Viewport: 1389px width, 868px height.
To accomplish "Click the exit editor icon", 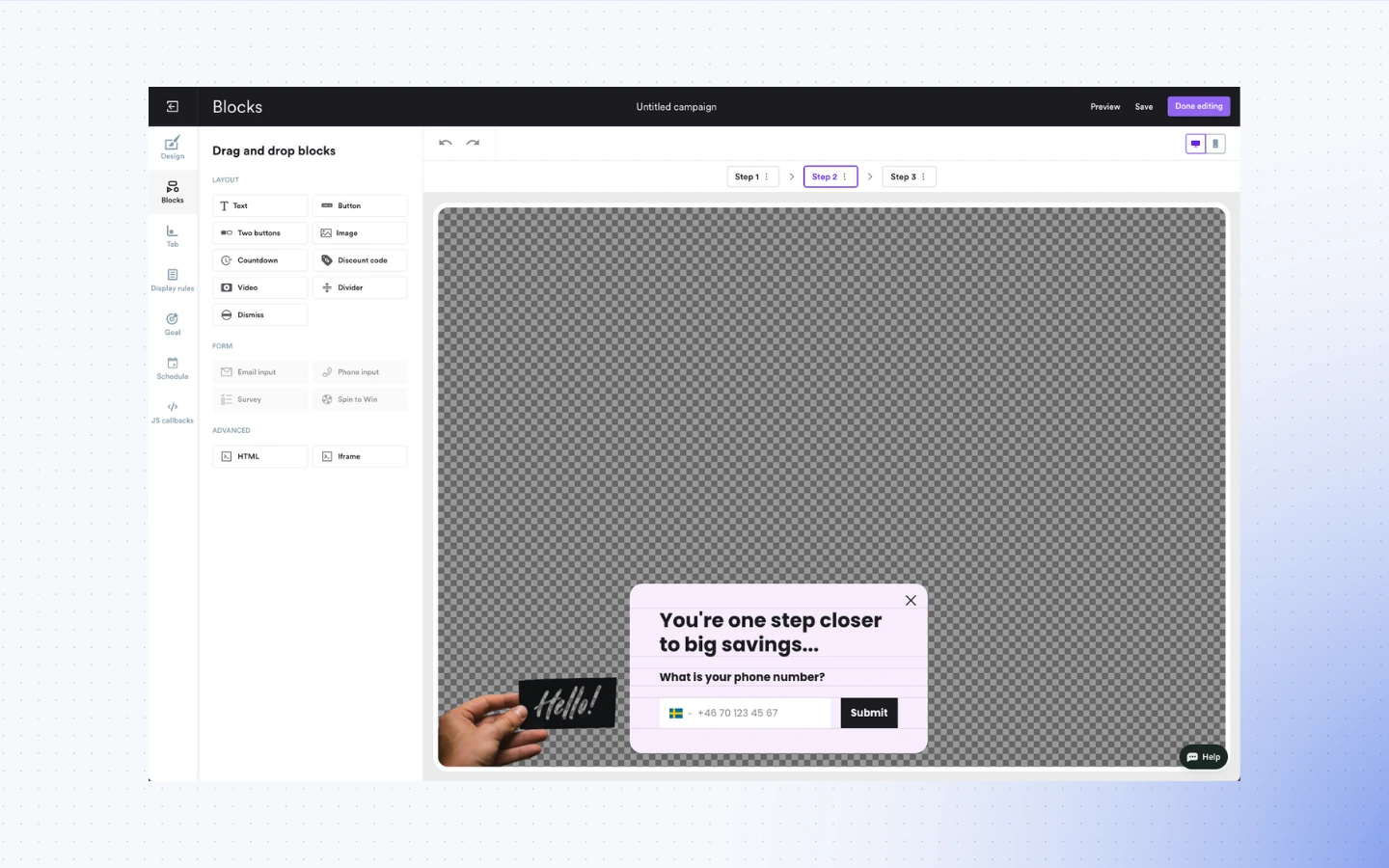I will (x=173, y=107).
